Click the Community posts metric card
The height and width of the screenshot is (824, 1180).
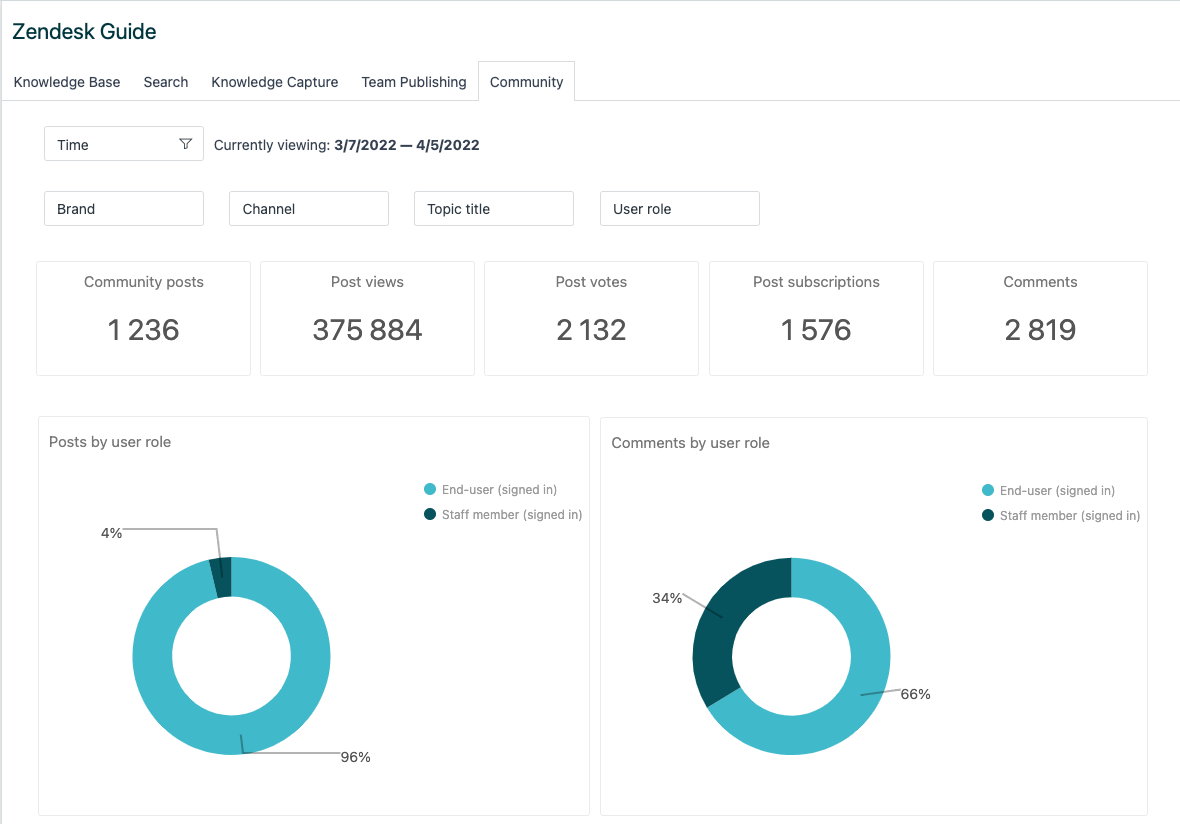click(143, 318)
